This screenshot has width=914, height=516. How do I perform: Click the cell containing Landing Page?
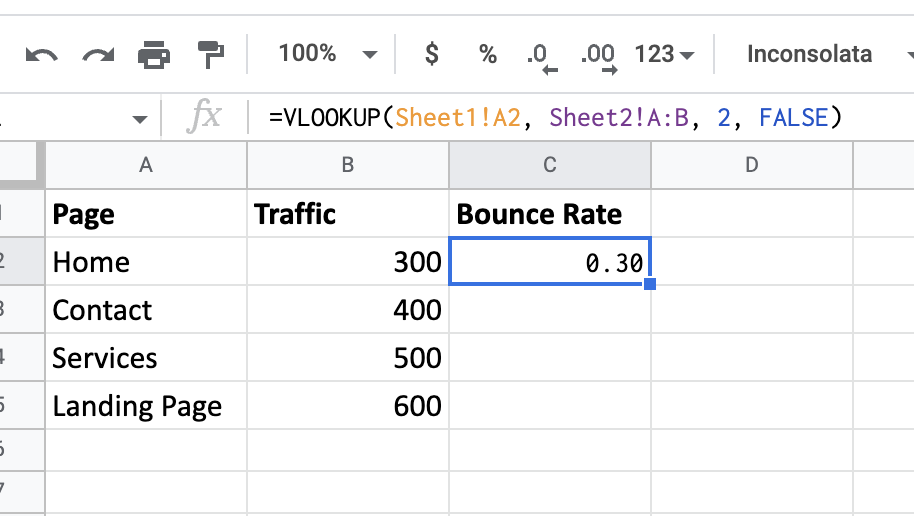point(138,406)
